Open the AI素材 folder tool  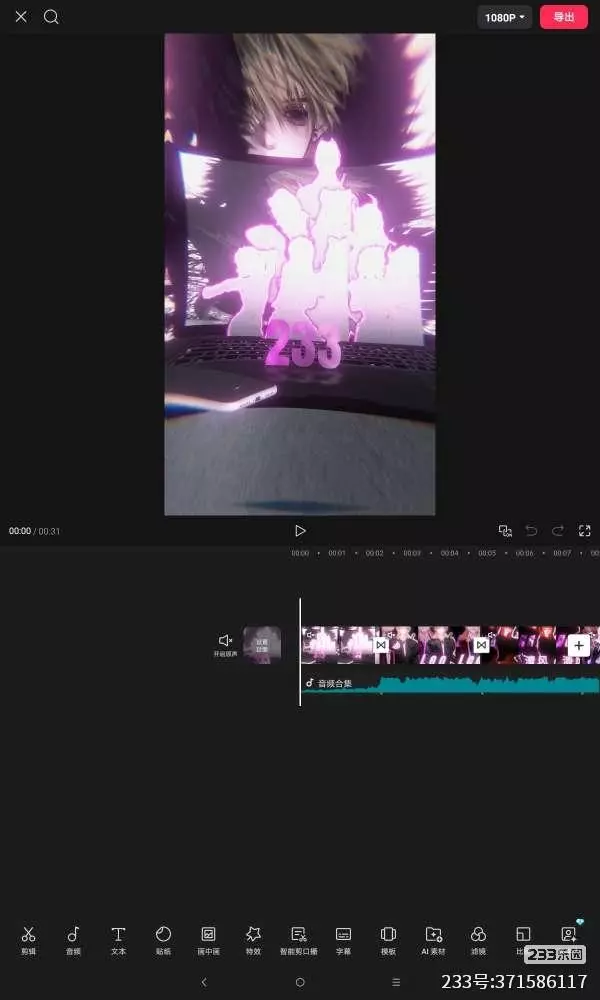(x=434, y=940)
